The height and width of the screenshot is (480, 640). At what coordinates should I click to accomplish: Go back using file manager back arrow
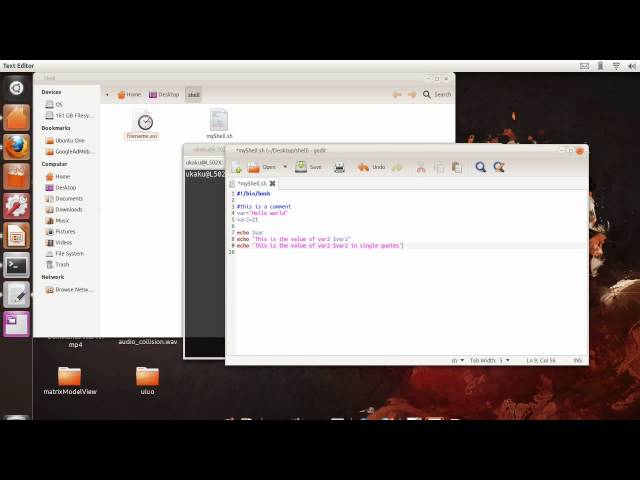point(397,94)
